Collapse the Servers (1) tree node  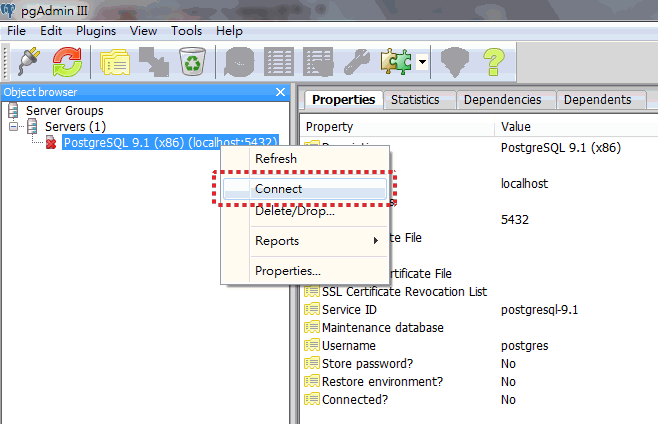(x=13, y=126)
